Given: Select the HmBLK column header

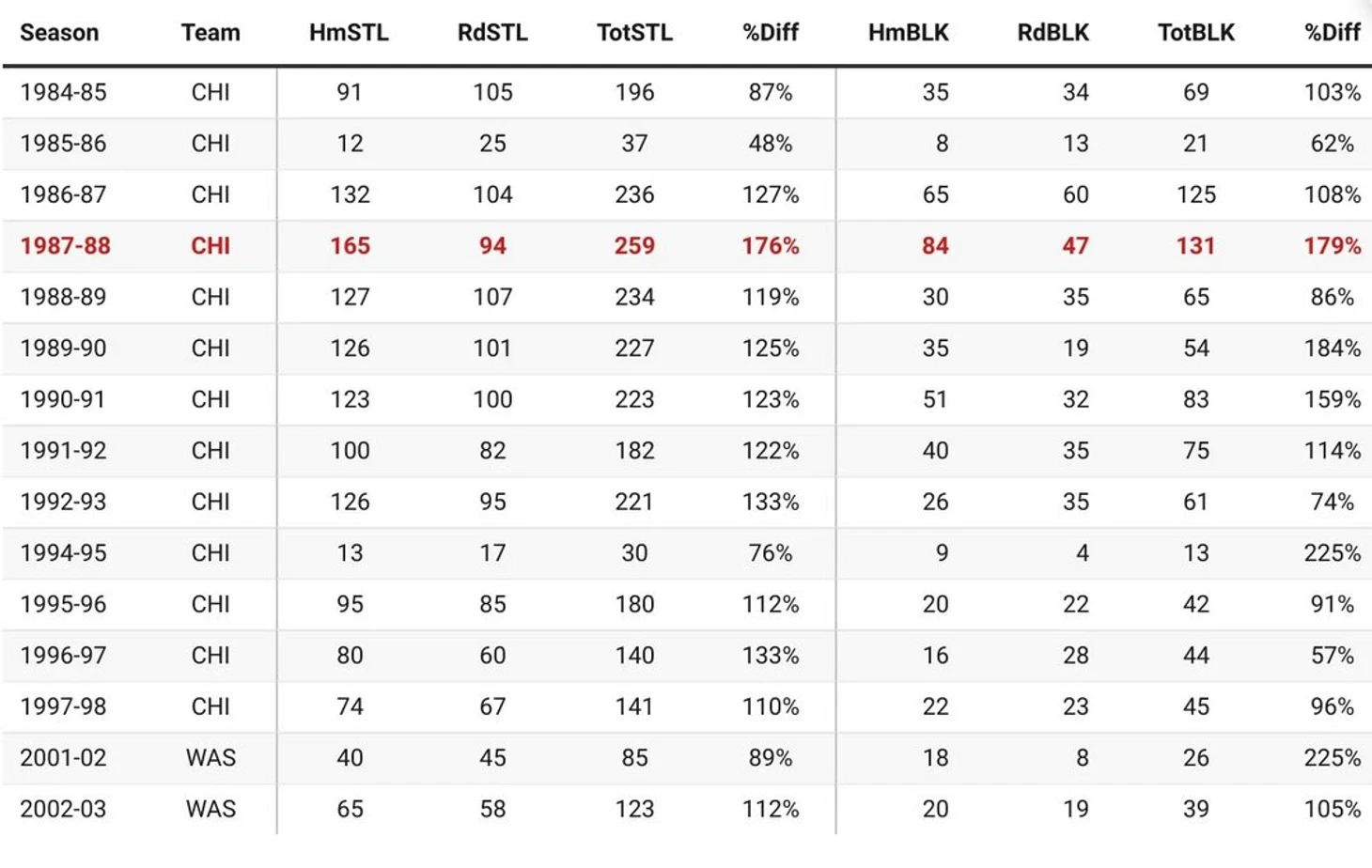Looking at the screenshot, I should [908, 33].
